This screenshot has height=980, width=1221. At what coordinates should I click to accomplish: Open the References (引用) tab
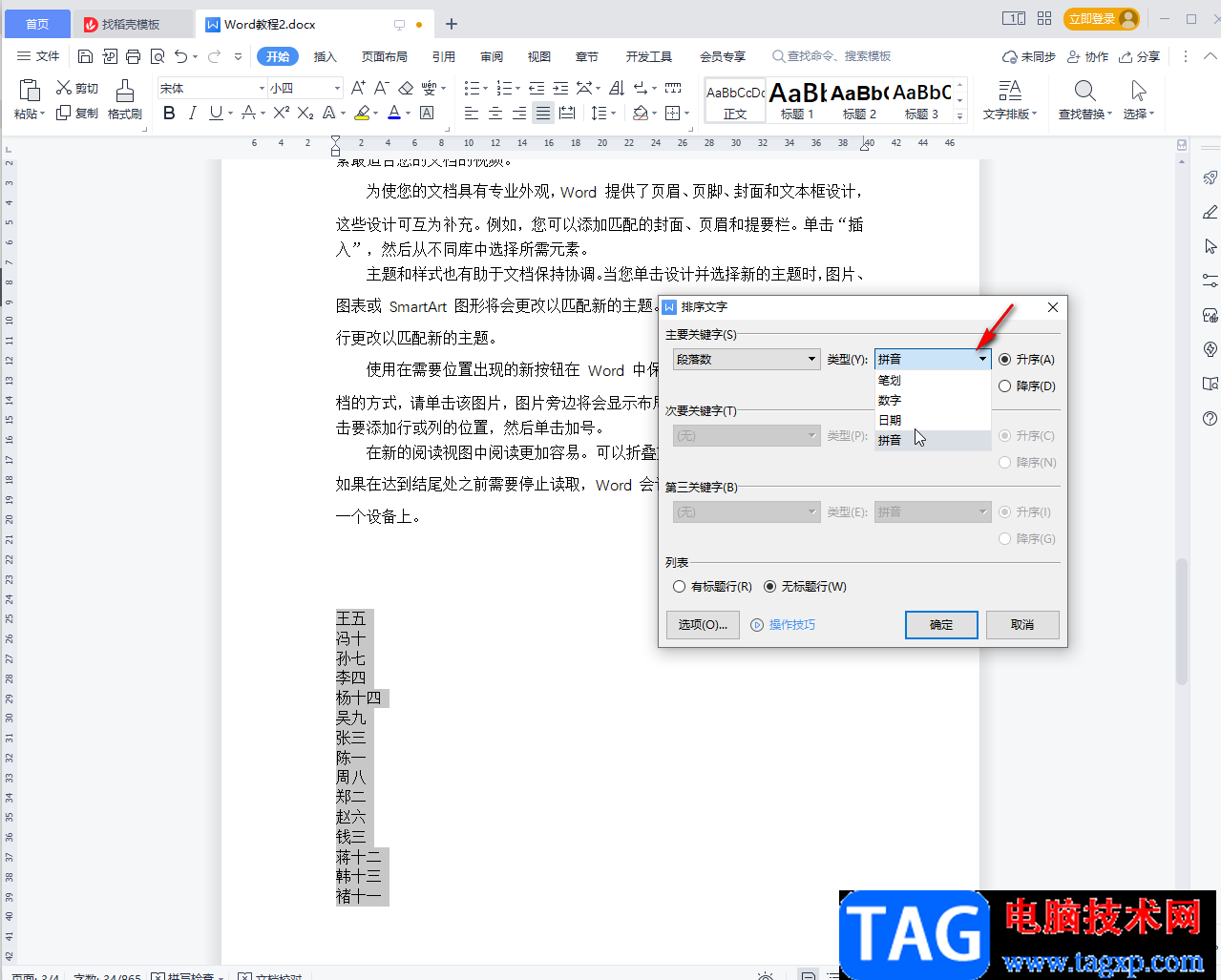pos(444,56)
